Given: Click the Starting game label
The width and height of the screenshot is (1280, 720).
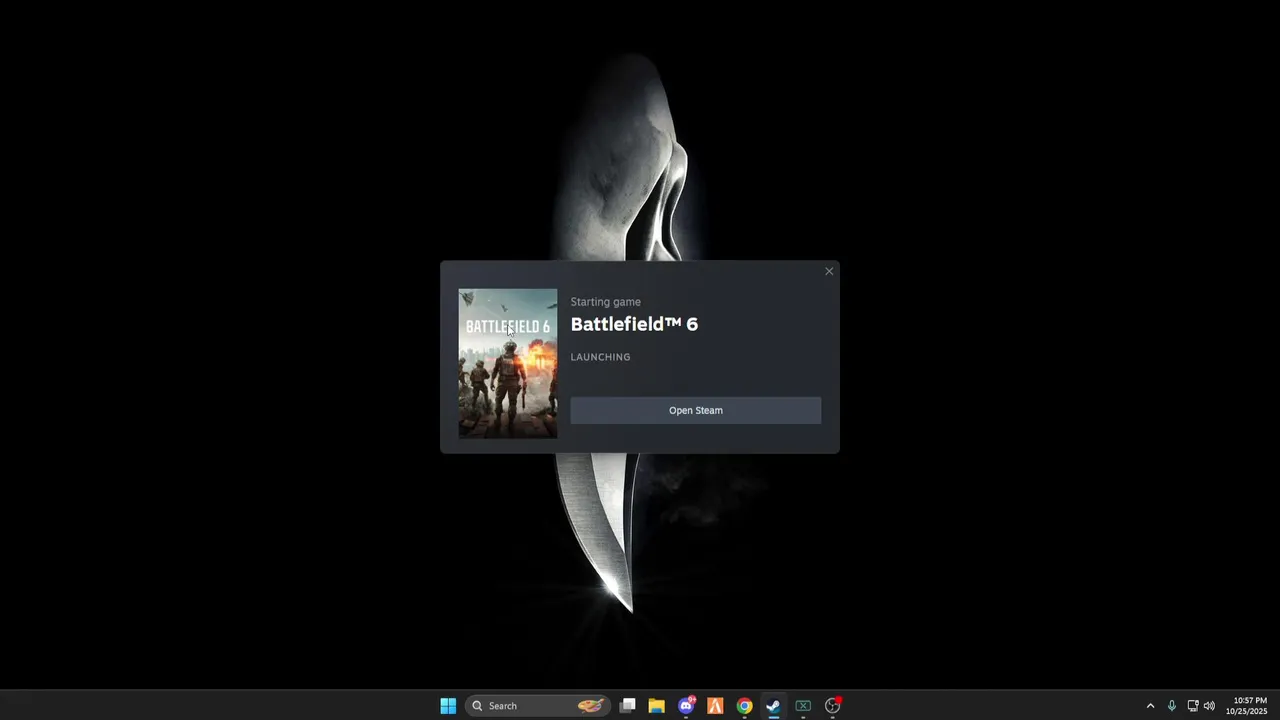Looking at the screenshot, I should pos(605,302).
